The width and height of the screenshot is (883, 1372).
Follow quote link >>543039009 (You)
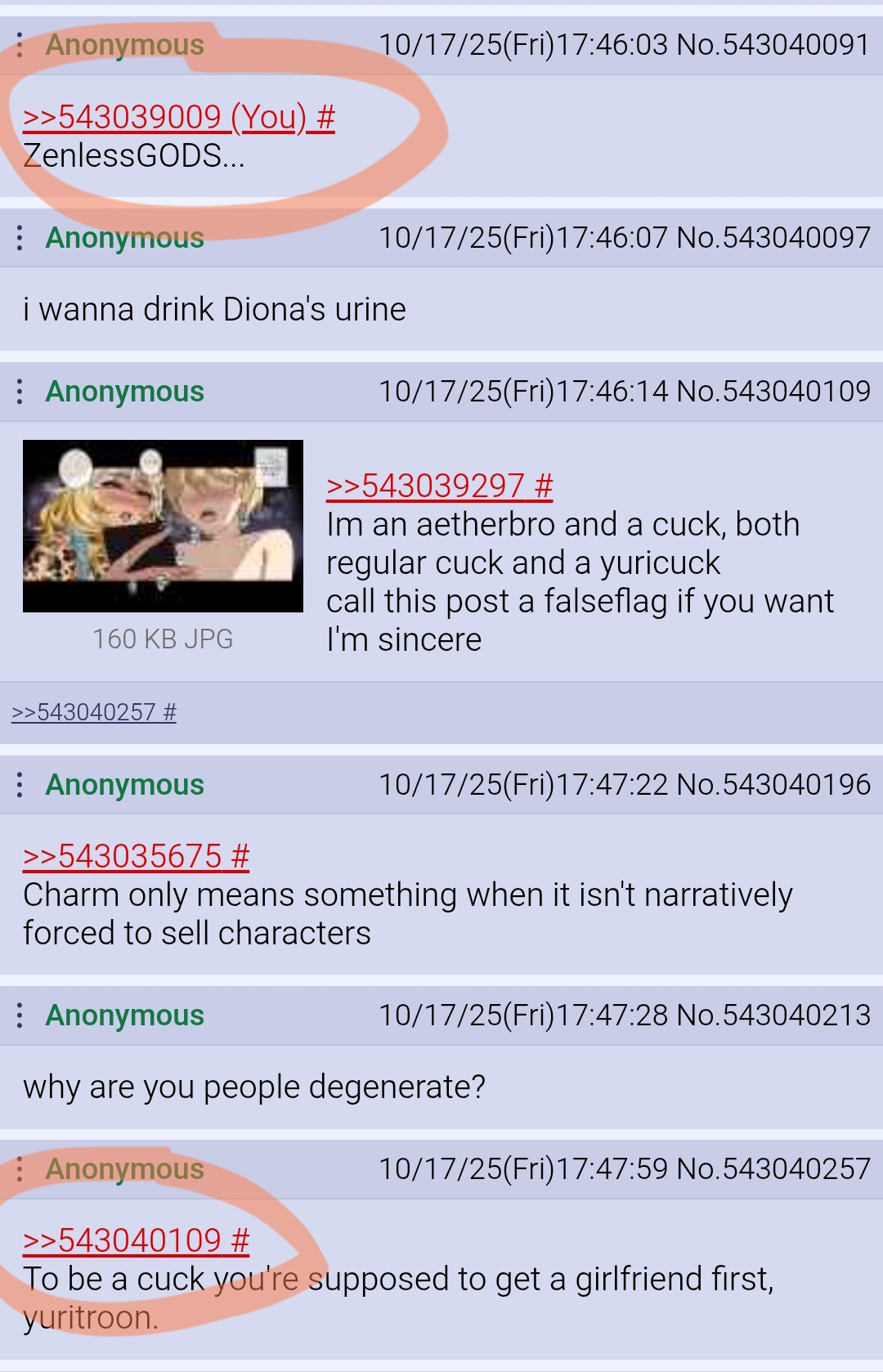(179, 118)
